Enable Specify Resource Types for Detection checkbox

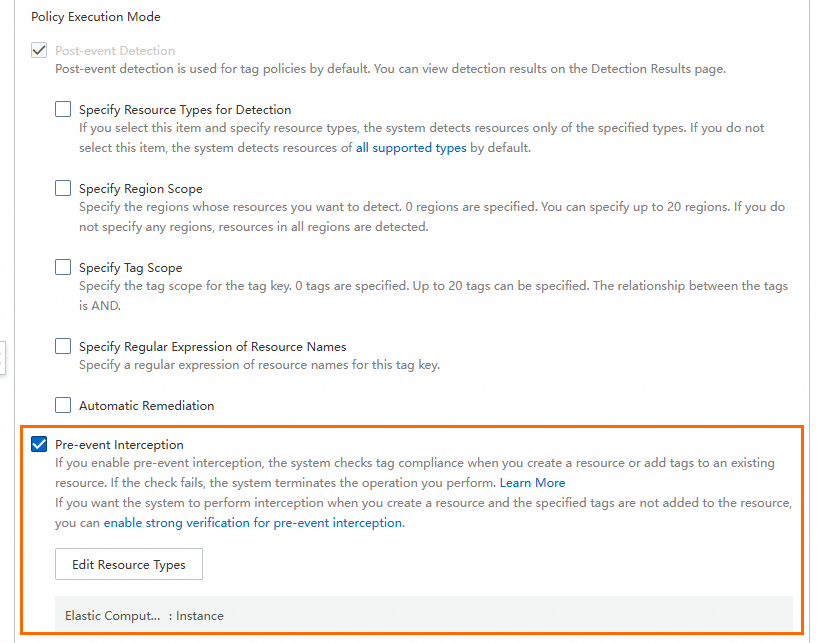tap(63, 109)
